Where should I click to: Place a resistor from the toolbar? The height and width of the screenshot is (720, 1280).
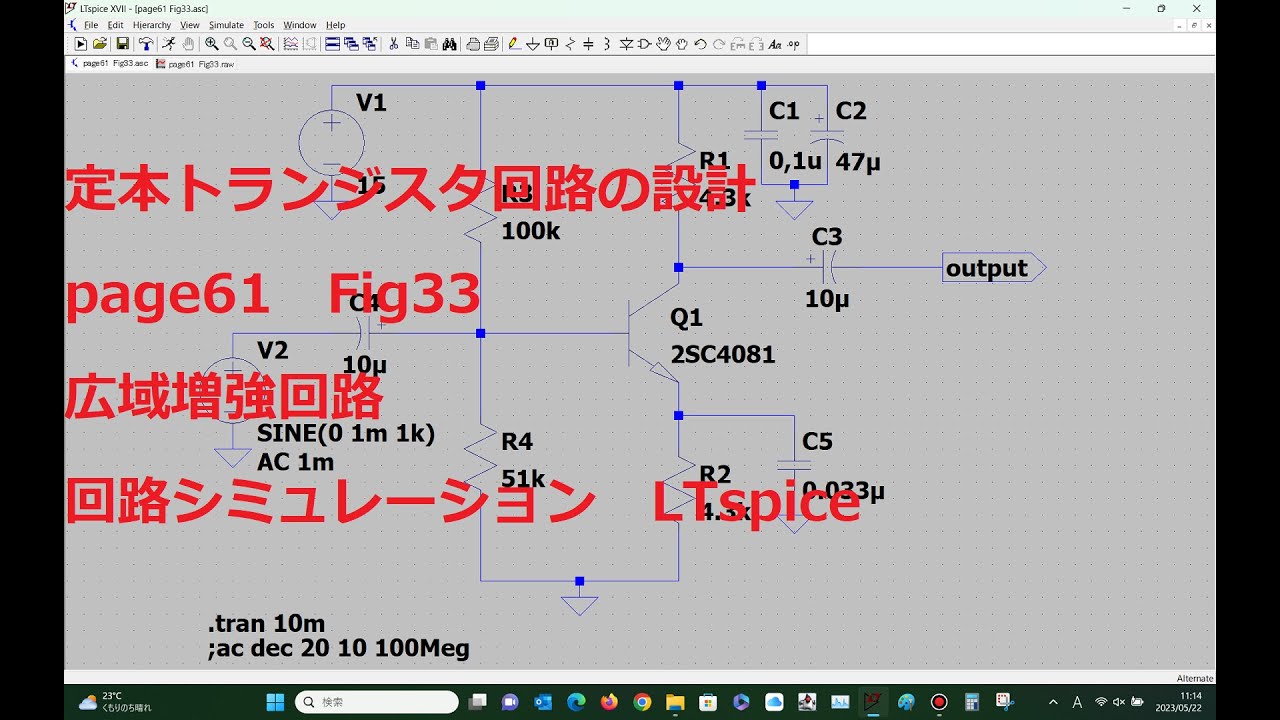570,44
